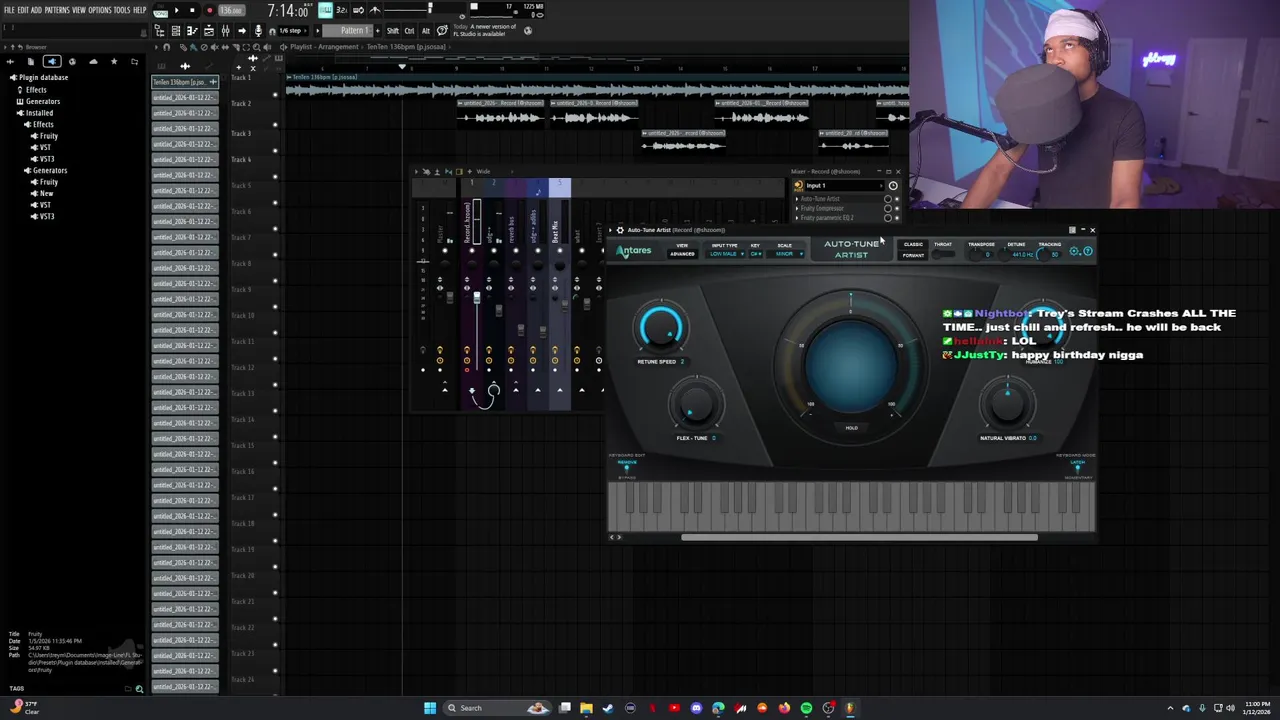Click the playlist mute tool icon
This screenshot has height=720, width=1280.
tap(214, 47)
